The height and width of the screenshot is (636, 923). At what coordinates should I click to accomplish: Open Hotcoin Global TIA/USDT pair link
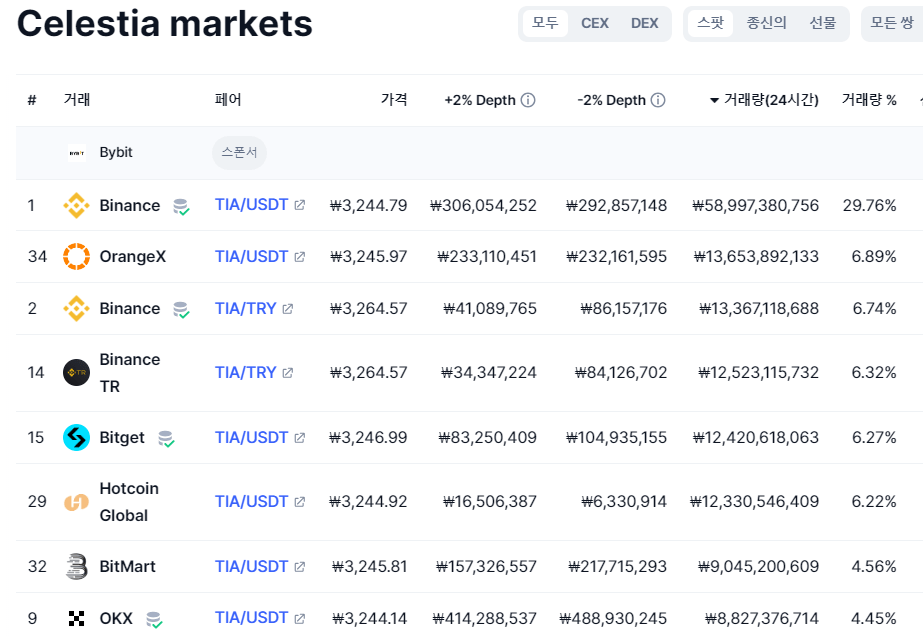click(251, 502)
